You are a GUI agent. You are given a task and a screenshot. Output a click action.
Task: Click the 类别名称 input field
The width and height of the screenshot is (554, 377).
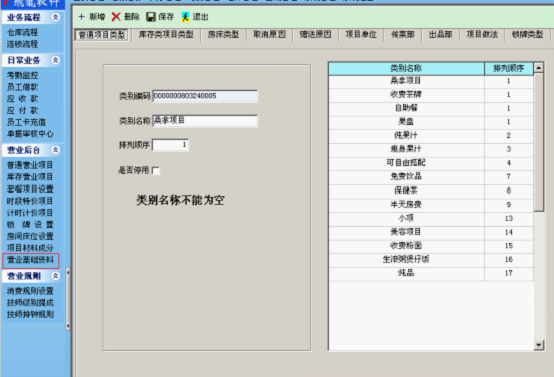coord(205,121)
